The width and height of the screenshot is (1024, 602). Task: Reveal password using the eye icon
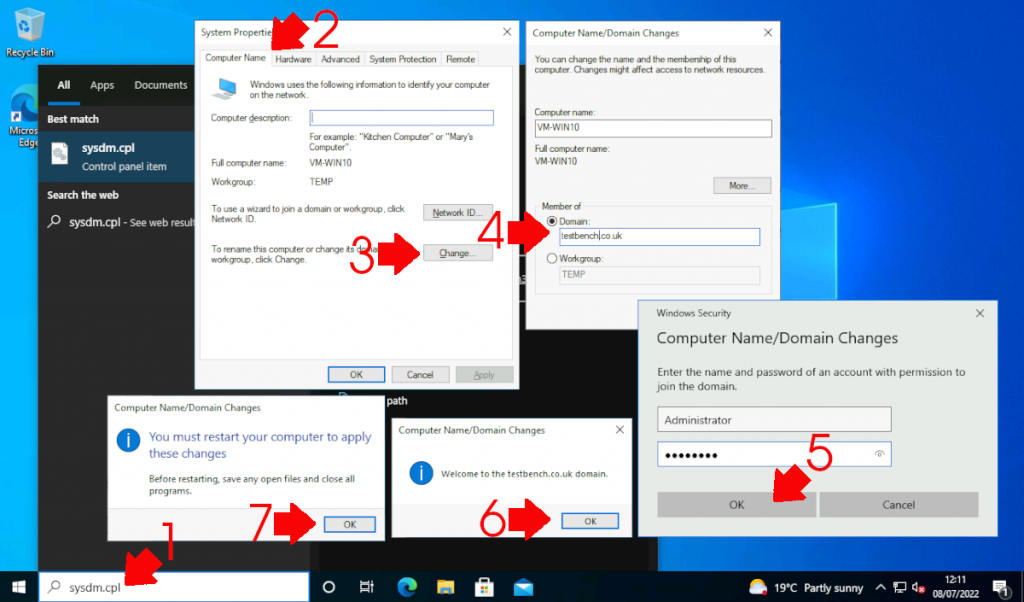point(879,454)
